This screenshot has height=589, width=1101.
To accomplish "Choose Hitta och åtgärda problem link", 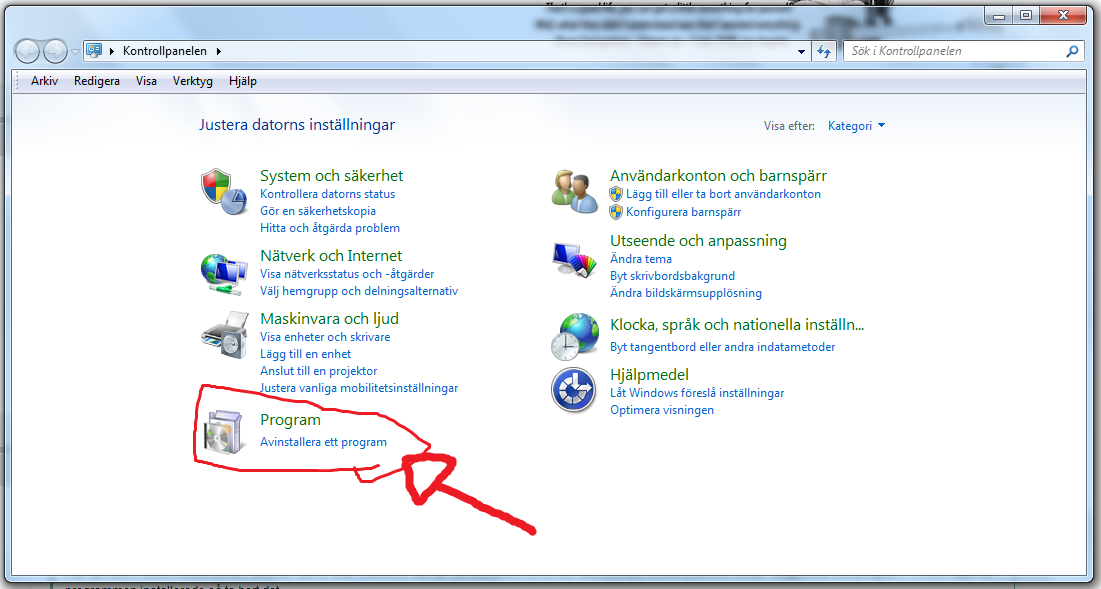I will point(330,228).
